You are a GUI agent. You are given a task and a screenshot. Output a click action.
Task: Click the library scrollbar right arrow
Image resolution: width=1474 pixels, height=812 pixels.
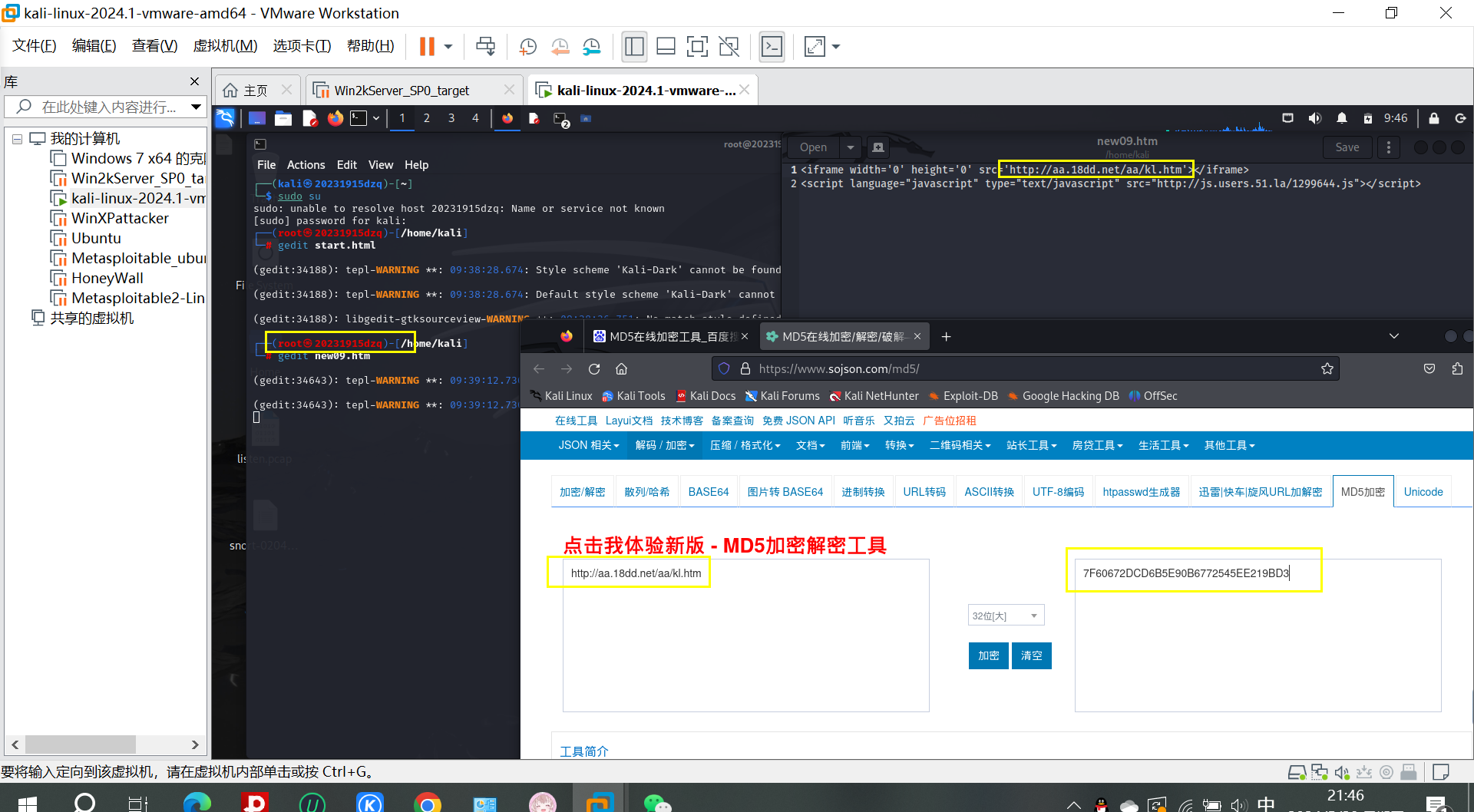[195, 744]
